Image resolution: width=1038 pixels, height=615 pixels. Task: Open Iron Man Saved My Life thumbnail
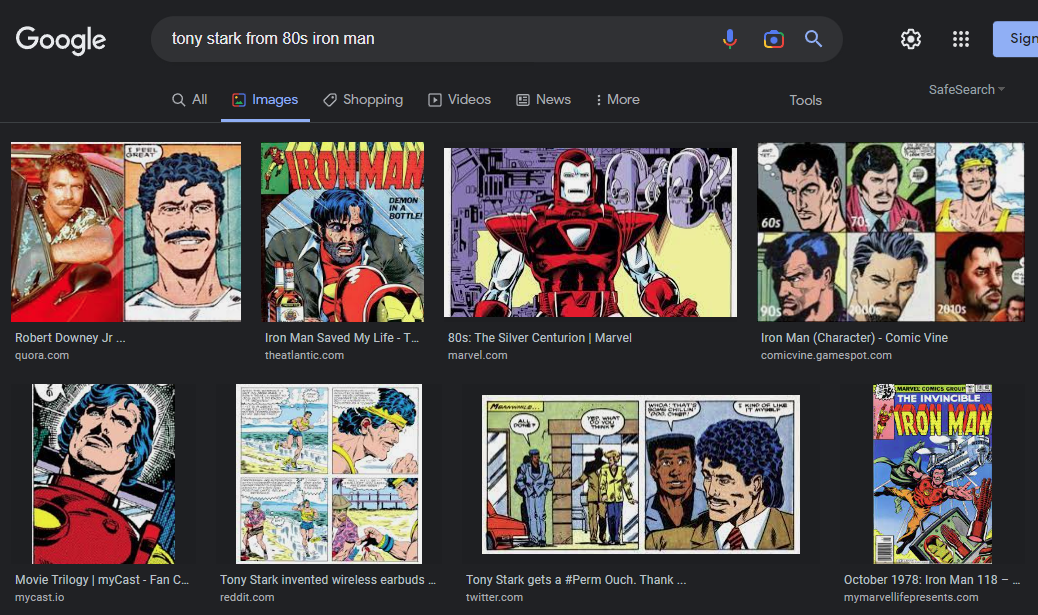tap(342, 232)
